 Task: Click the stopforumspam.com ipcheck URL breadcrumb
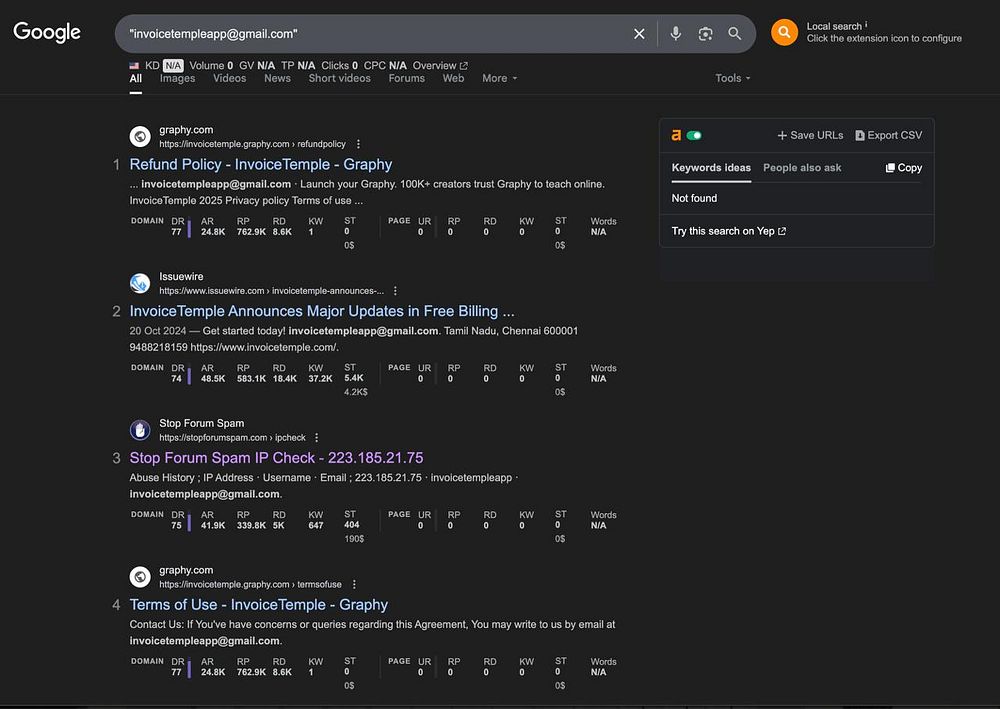(232, 437)
